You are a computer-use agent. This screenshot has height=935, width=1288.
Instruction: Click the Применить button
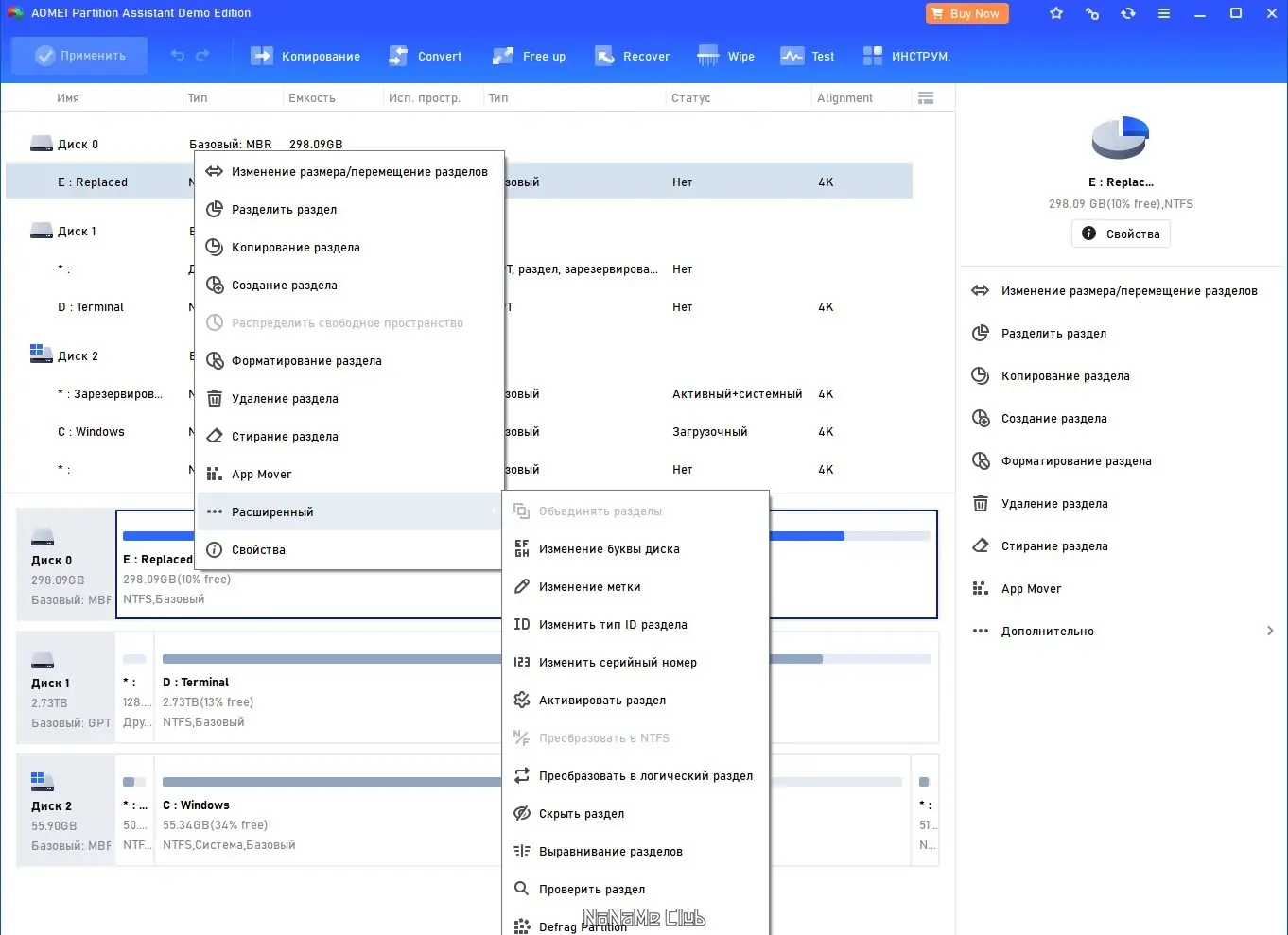click(79, 56)
